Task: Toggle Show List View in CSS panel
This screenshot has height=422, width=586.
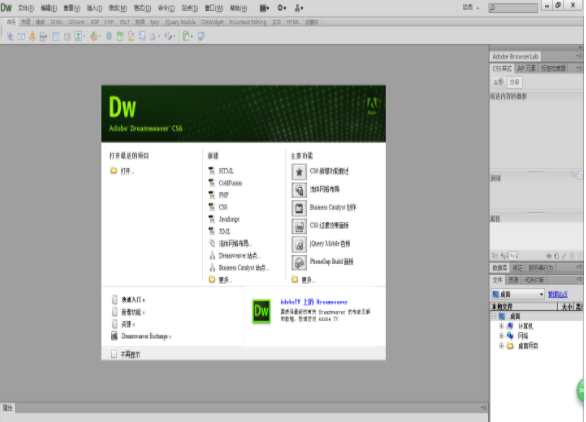Action: 504,256
